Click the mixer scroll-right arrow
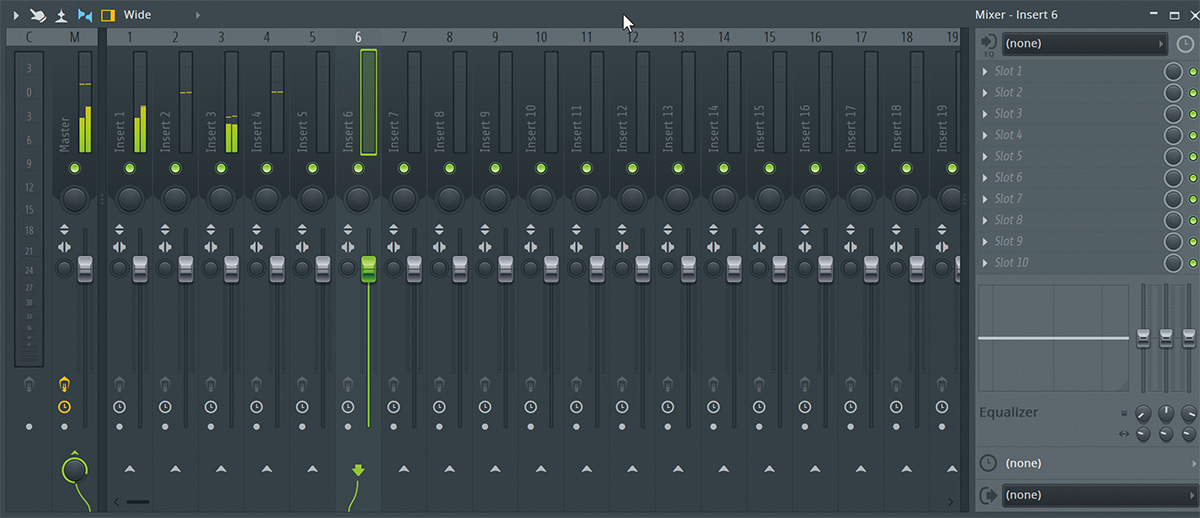 click(x=950, y=501)
